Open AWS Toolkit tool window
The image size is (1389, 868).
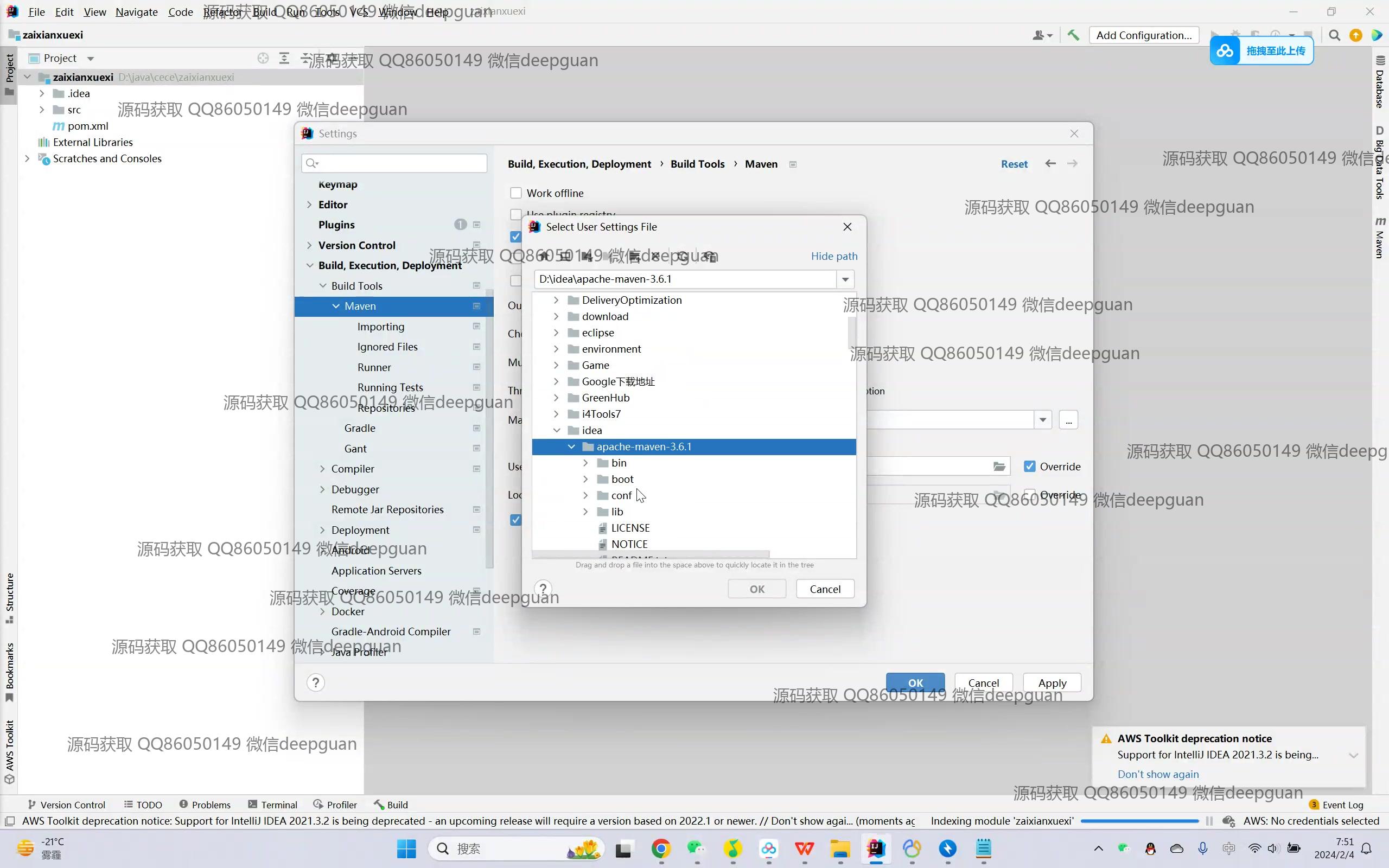(x=9, y=751)
